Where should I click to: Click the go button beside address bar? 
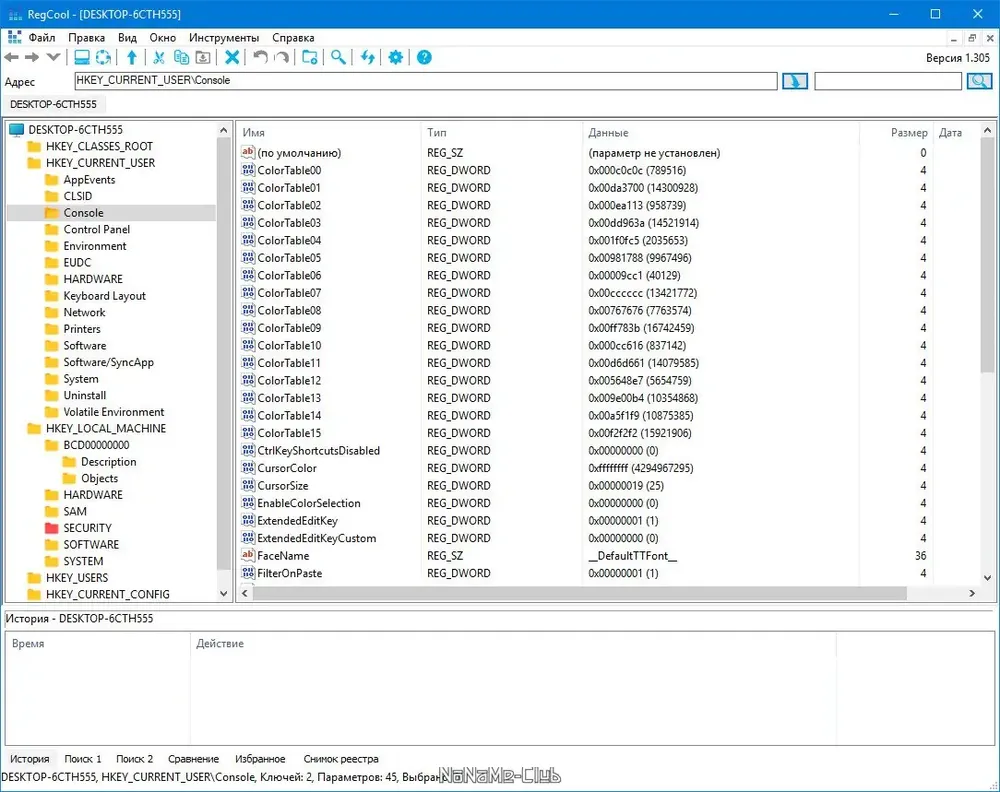tap(795, 81)
